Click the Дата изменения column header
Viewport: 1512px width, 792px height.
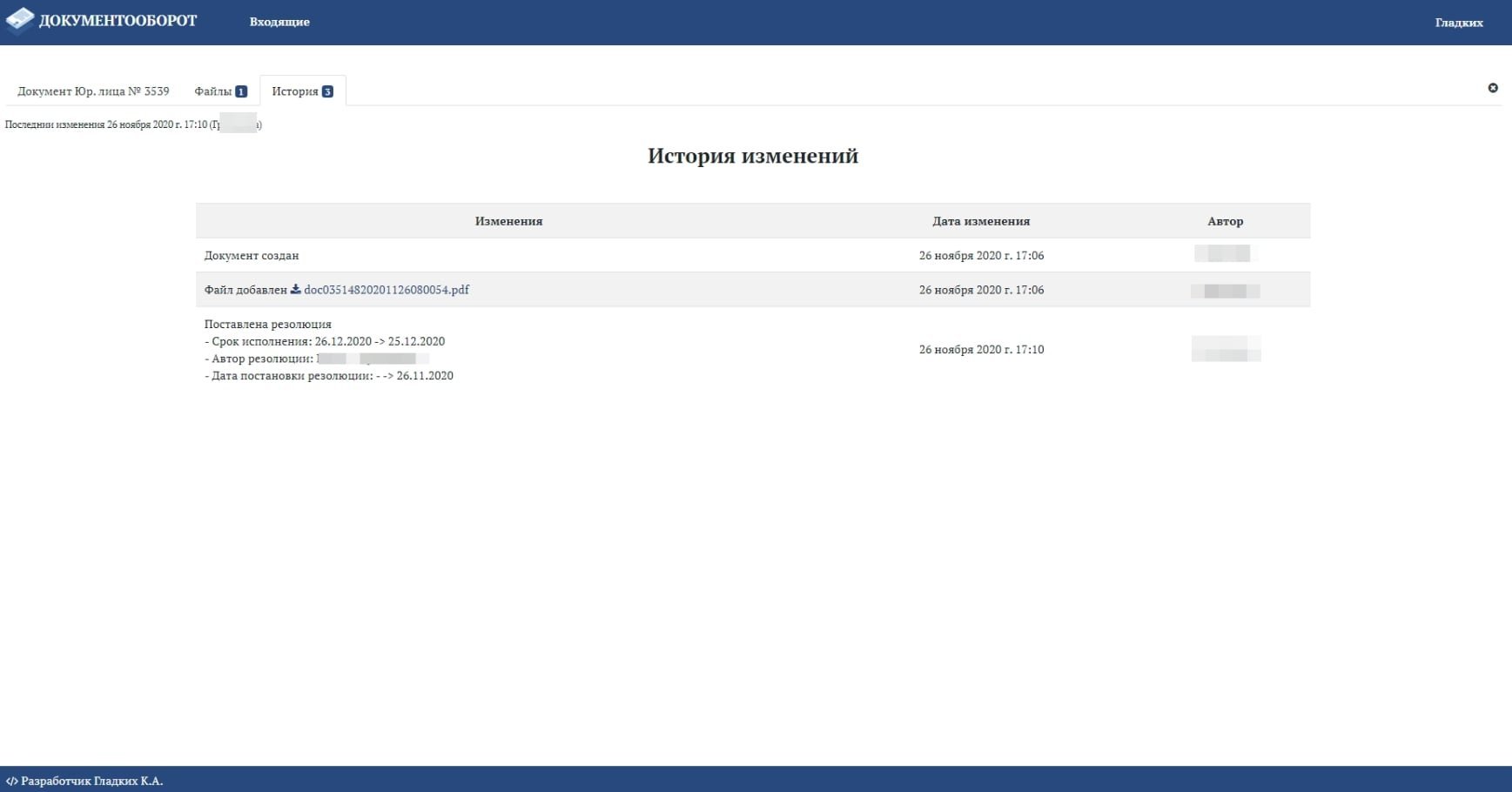981,221
